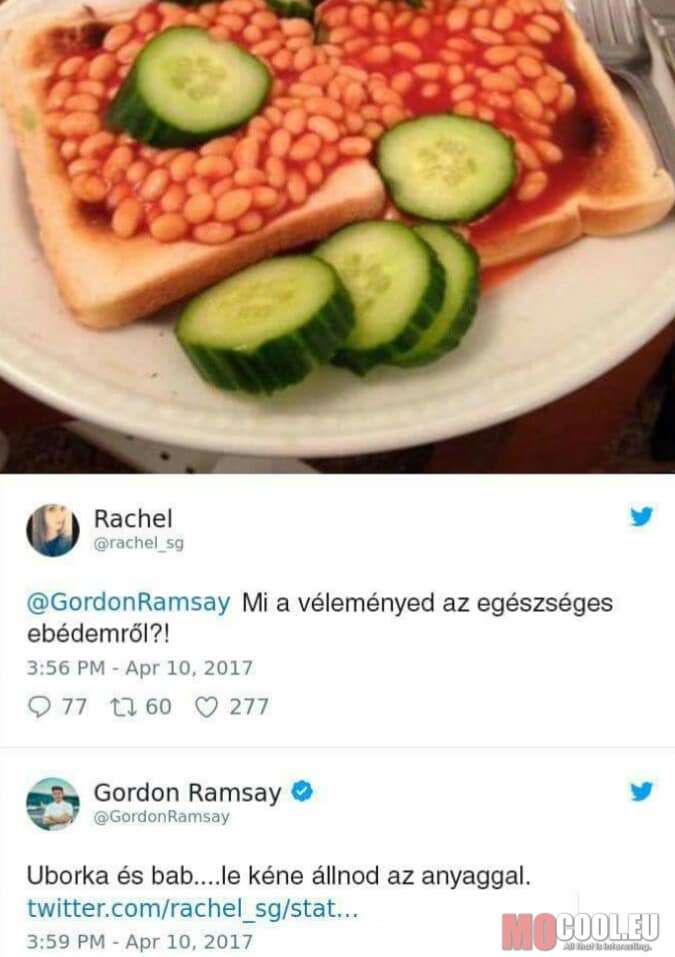Like the tweet via the heart icon
This screenshot has width=675, height=957.
point(206,707)
